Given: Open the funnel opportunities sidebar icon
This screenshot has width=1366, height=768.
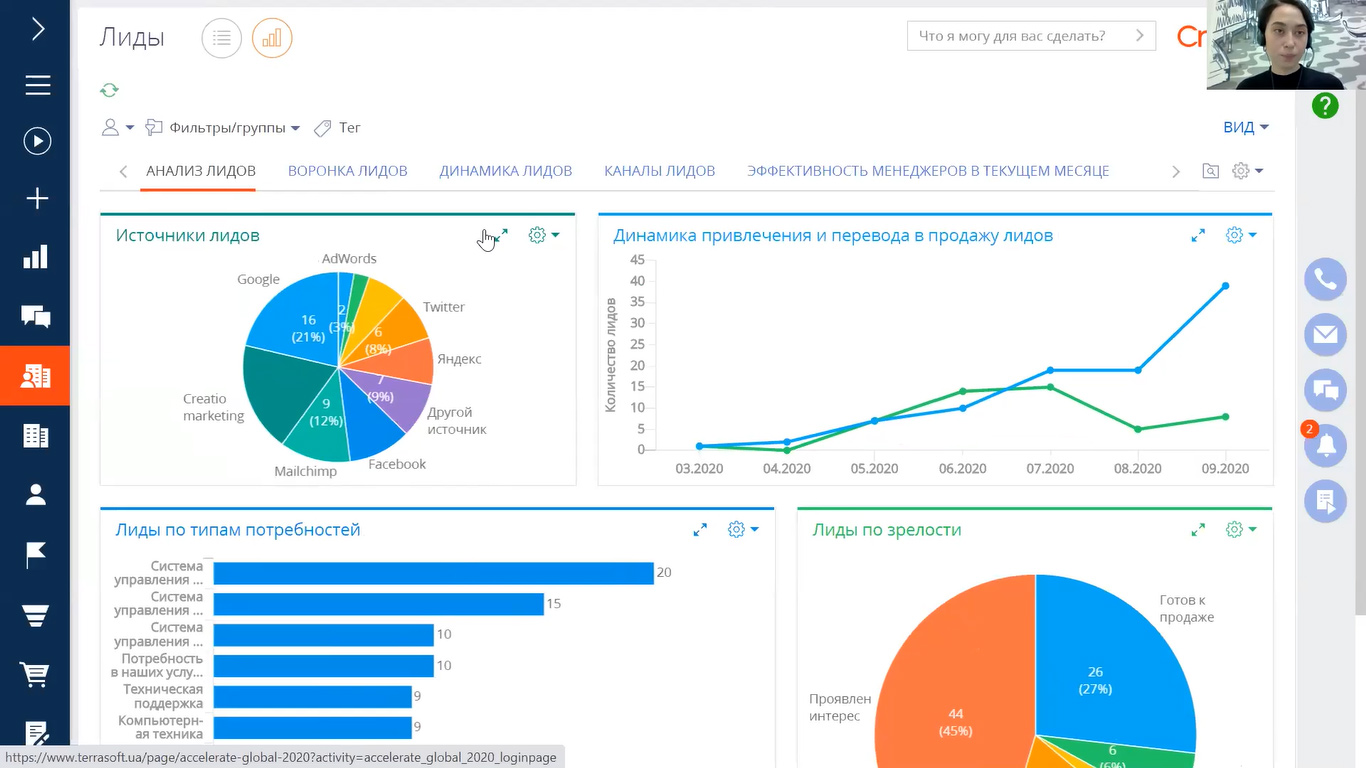Looking at the screenshot, I should click(x=36, y=615).
